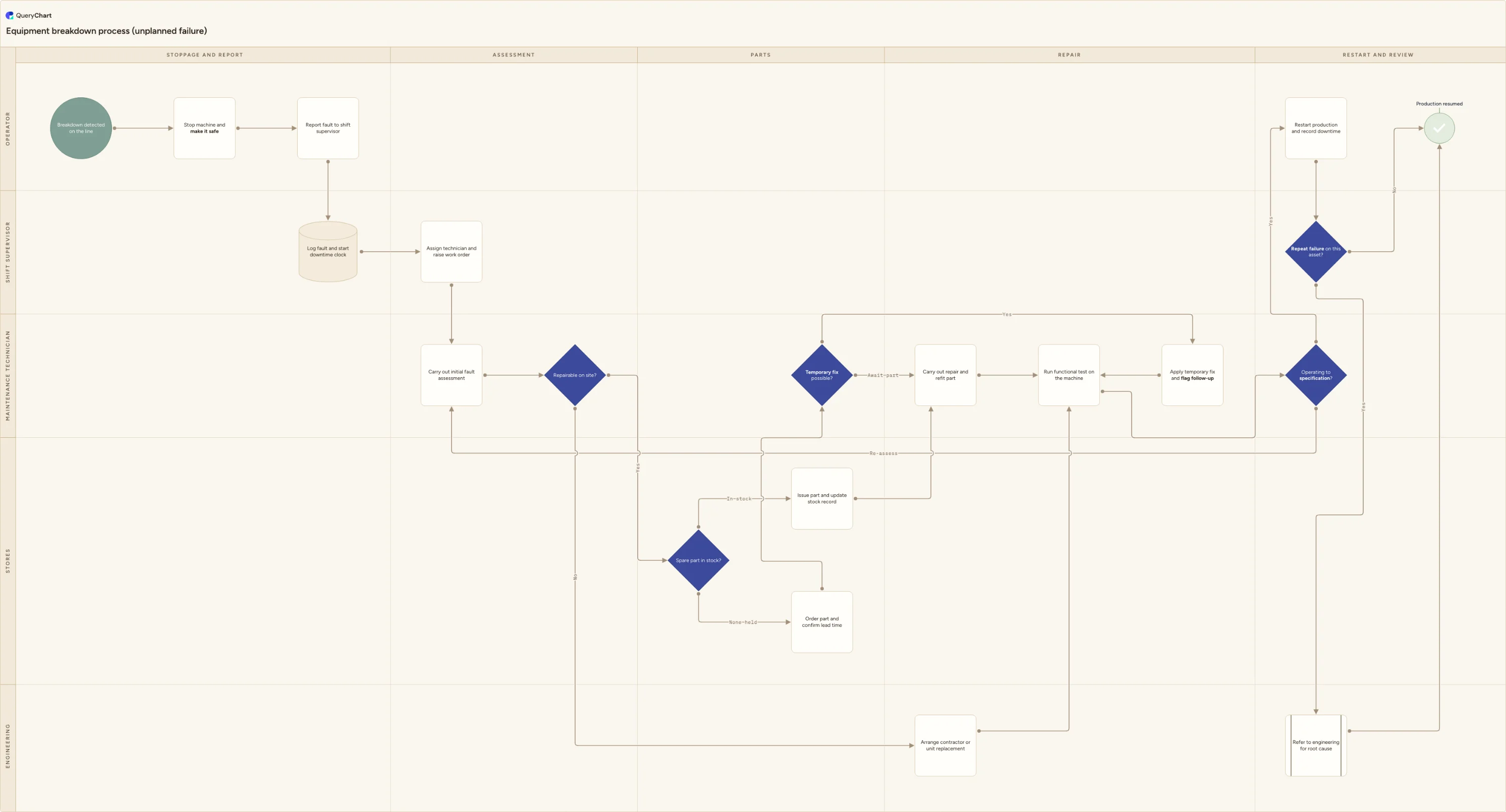This screenshot has width=1506, height=812.
Task: Select the 'Breakdown detected on the line' start node
Action: [x=81, y=128]
